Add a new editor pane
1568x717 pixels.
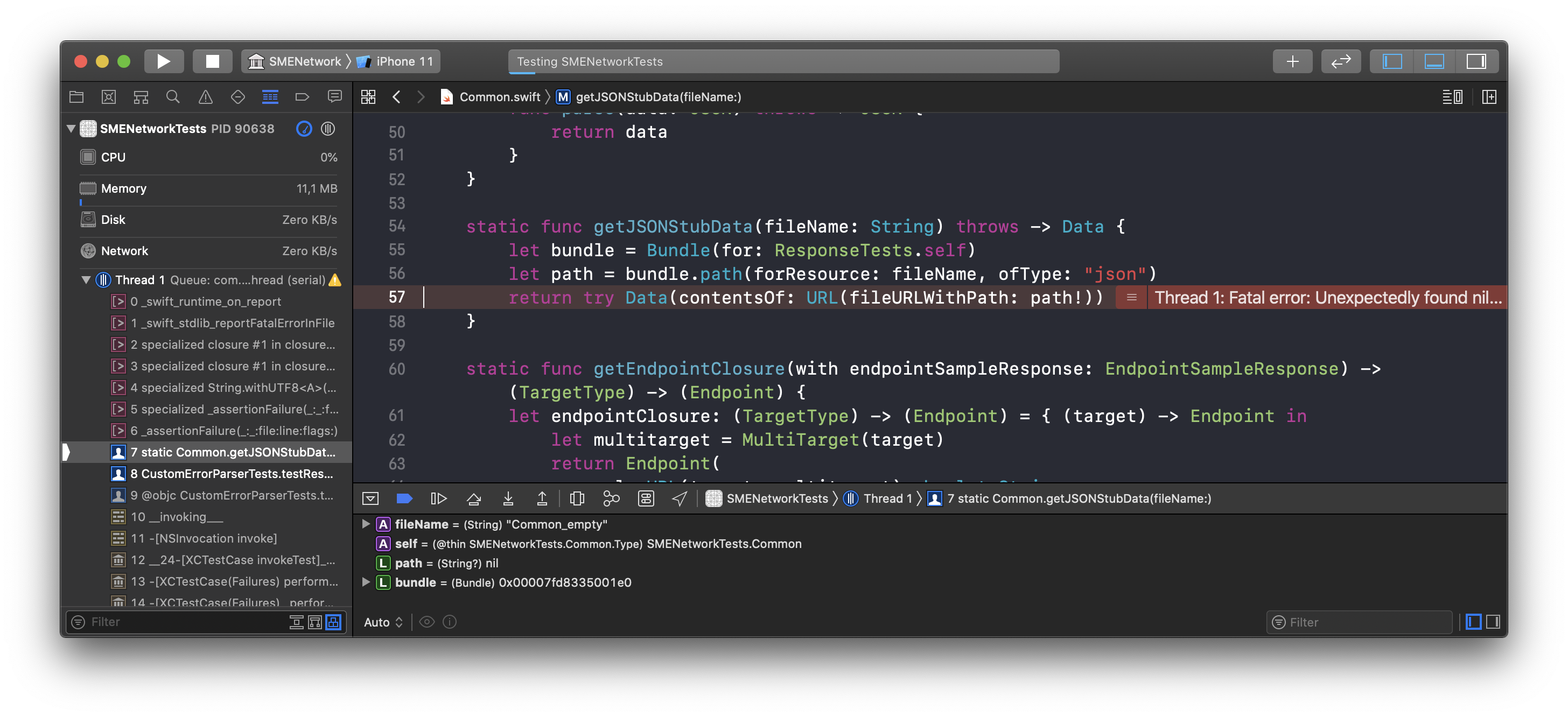[1489, 97]
